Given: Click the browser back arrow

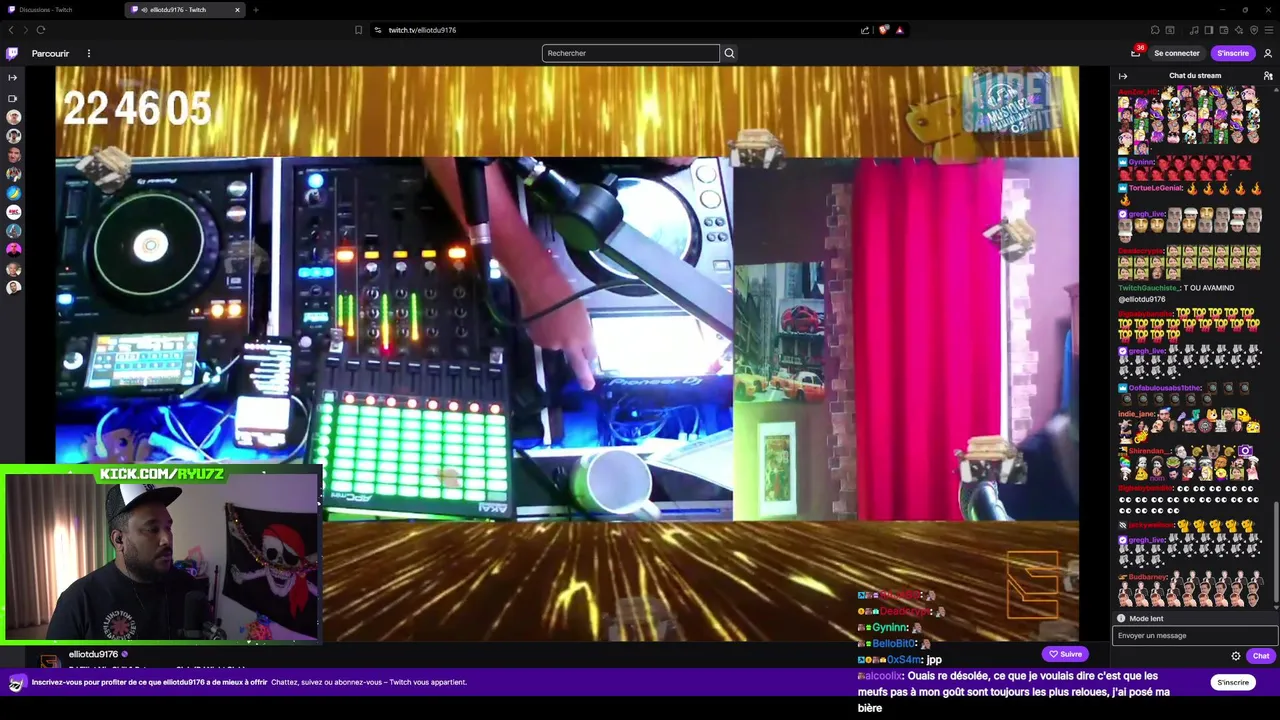Looking at the screenshot, I should coord(11,30).
